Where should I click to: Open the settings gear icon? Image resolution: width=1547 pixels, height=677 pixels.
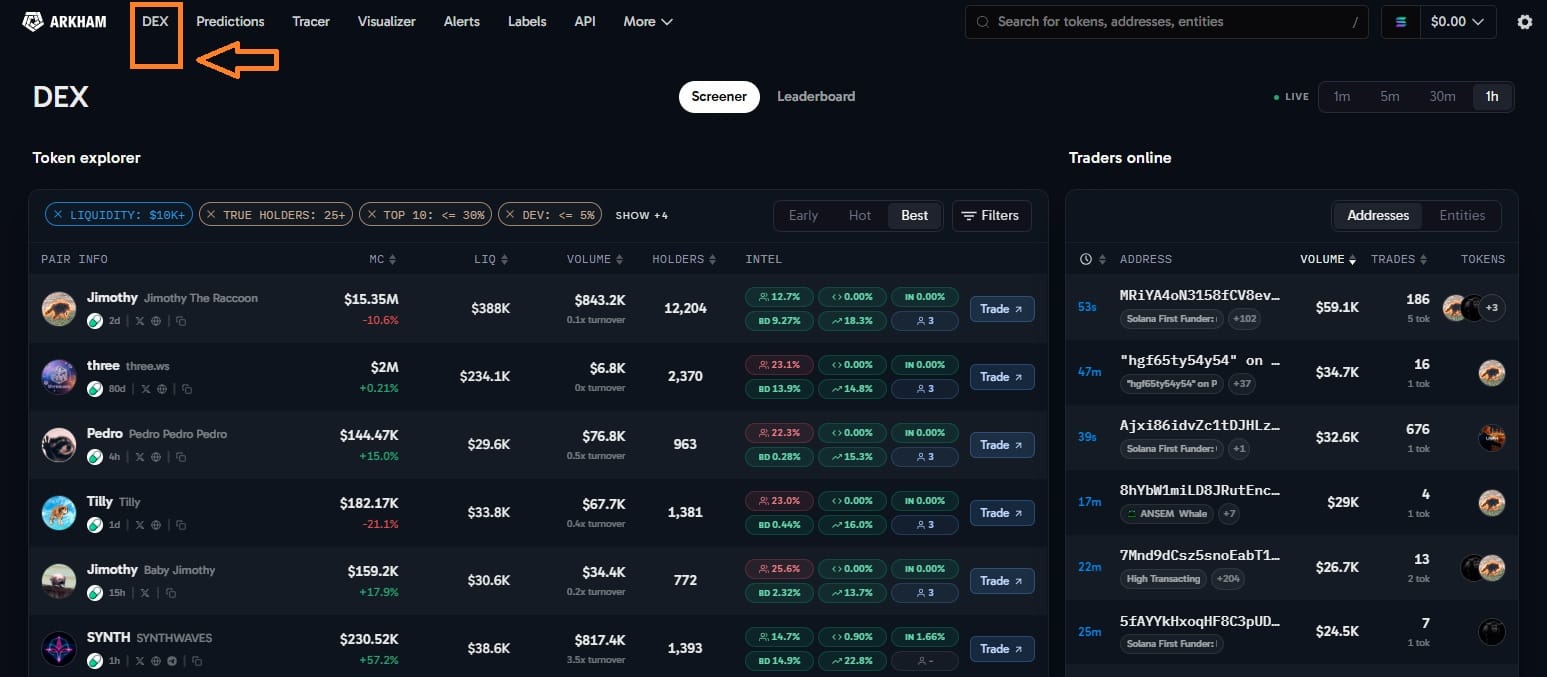click(x=1524, y=21)
